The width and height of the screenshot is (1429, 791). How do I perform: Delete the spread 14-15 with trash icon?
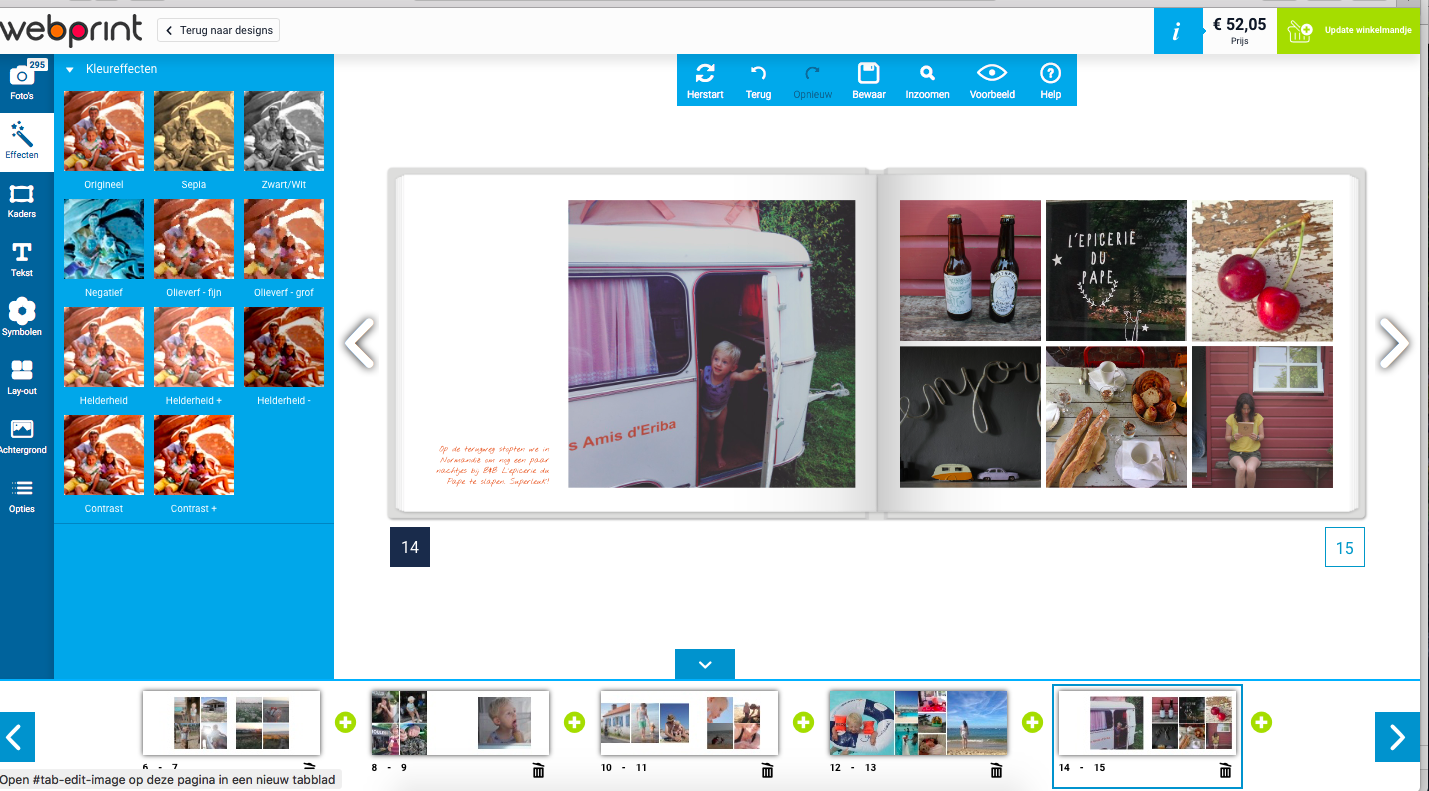click(1225, 770)
